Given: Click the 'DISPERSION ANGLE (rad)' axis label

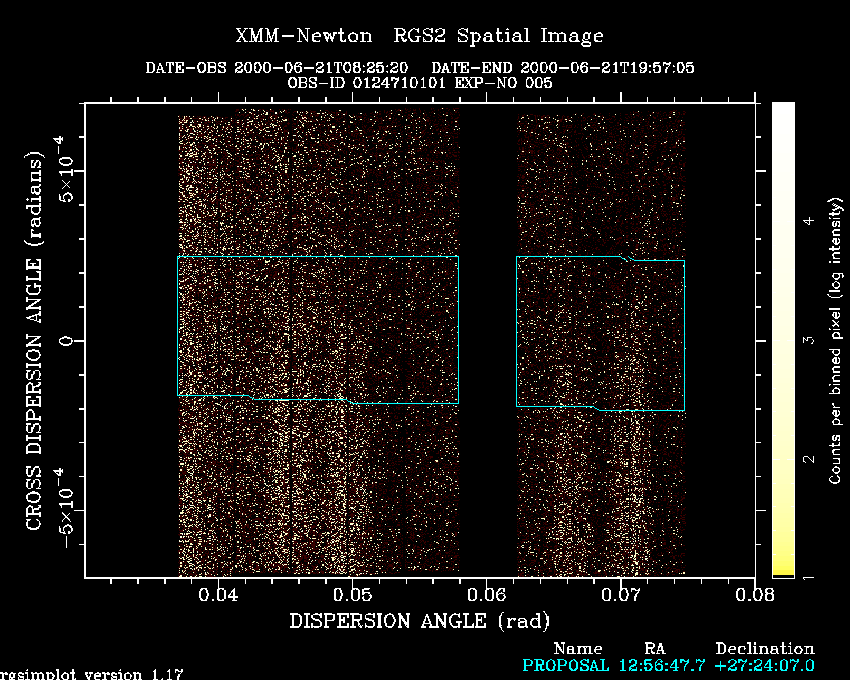Looking at the screenshot, I should pos(420,620).
